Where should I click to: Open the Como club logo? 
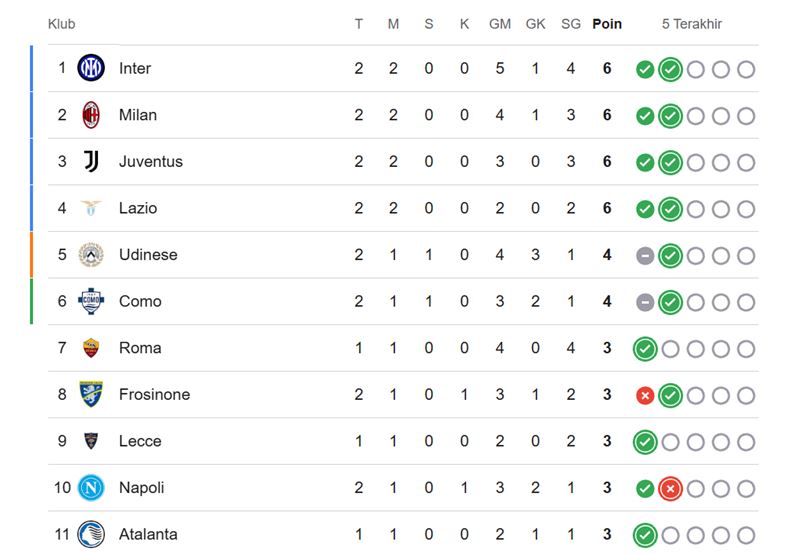(91, 301)
